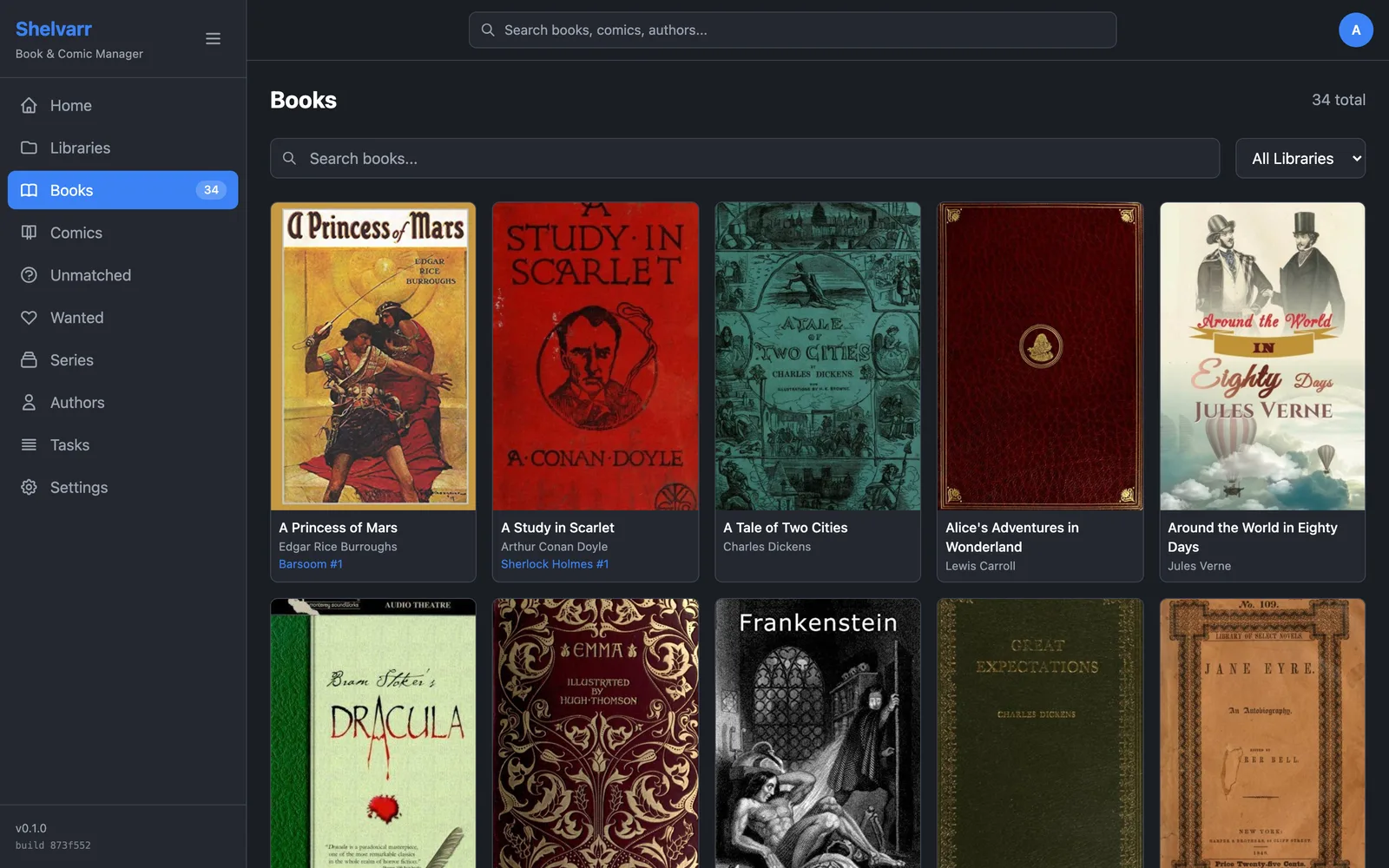
Task: Click the A Study in Scarlet title text
Action: point(557,528)
